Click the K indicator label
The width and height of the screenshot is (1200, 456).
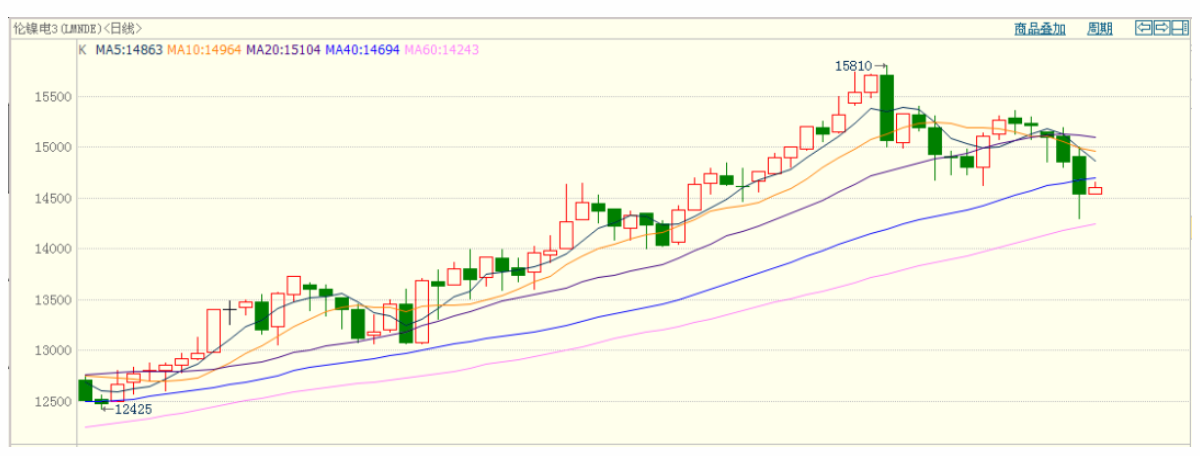[82, 49]
